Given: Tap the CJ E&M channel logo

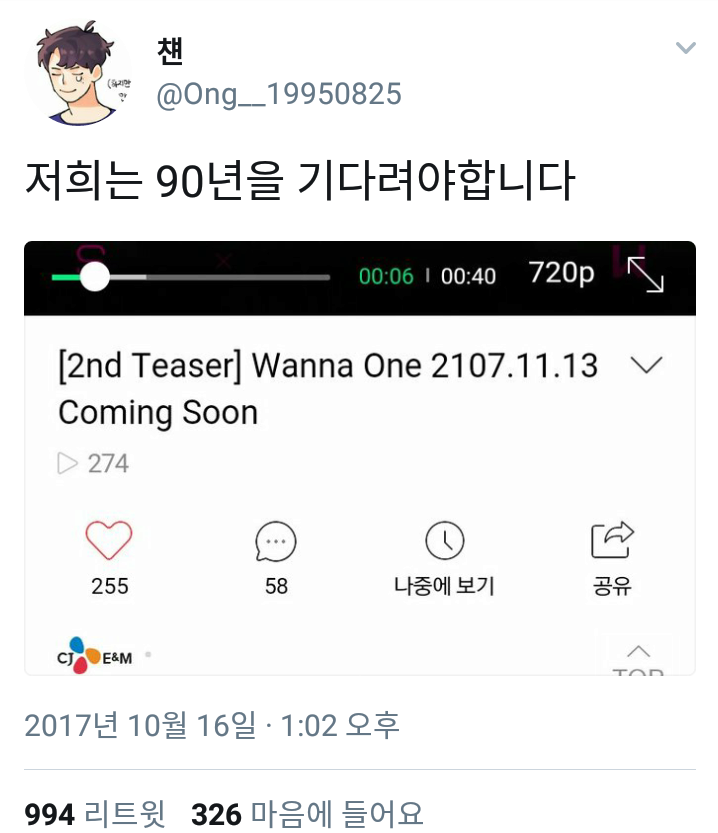Looking at the screenshot, I should click(x=95, y=655).
